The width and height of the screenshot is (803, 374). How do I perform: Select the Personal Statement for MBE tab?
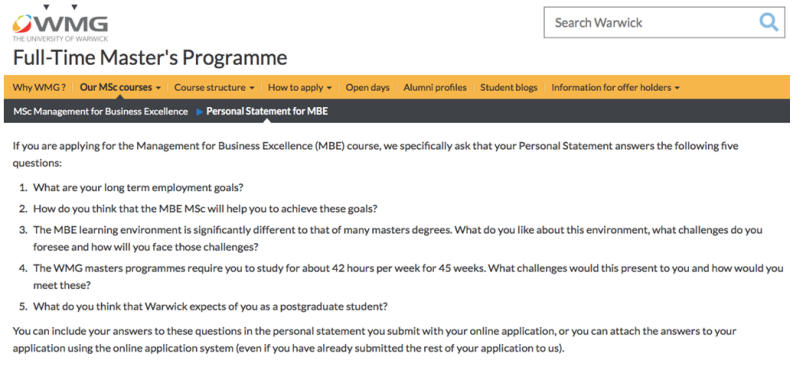[267, 112]
